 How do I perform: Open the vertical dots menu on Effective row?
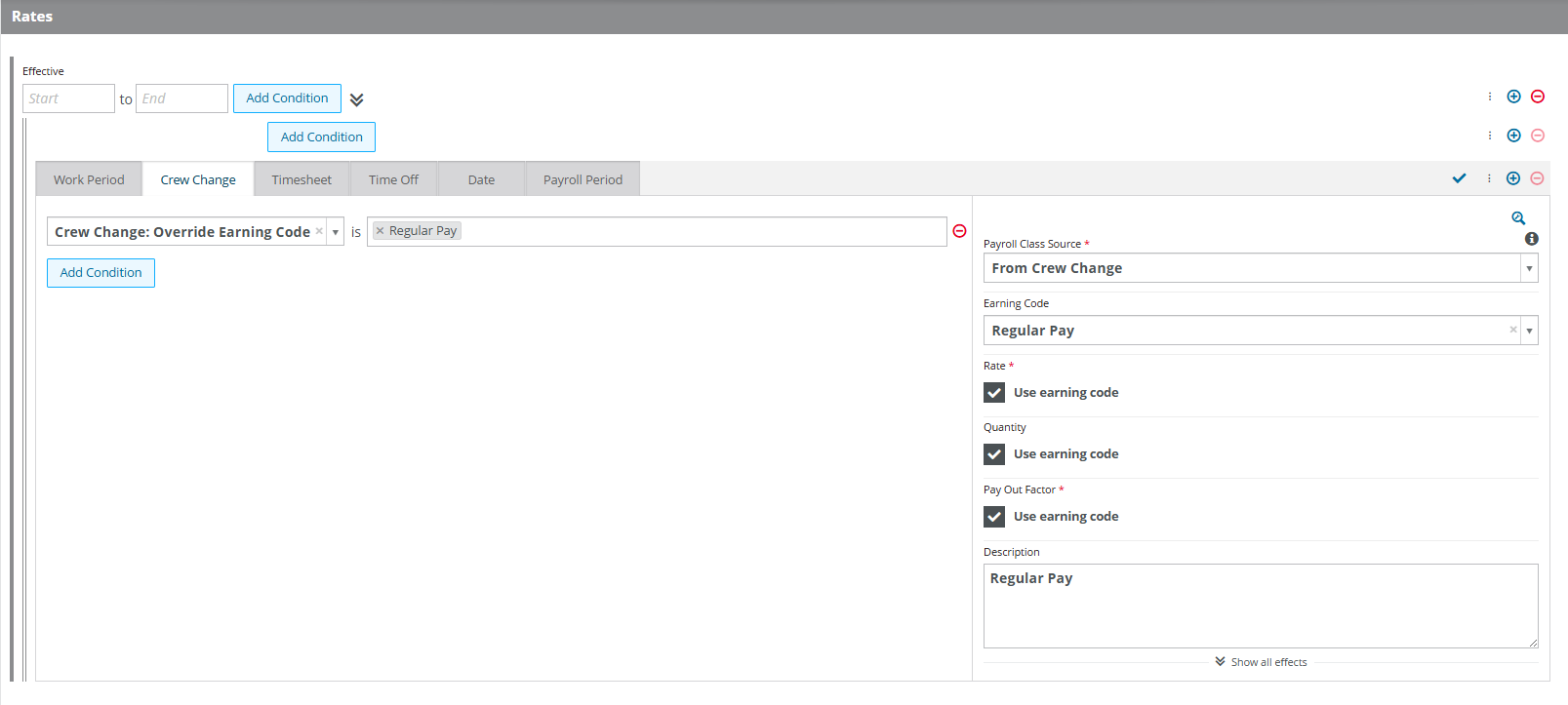(1490, 97)
